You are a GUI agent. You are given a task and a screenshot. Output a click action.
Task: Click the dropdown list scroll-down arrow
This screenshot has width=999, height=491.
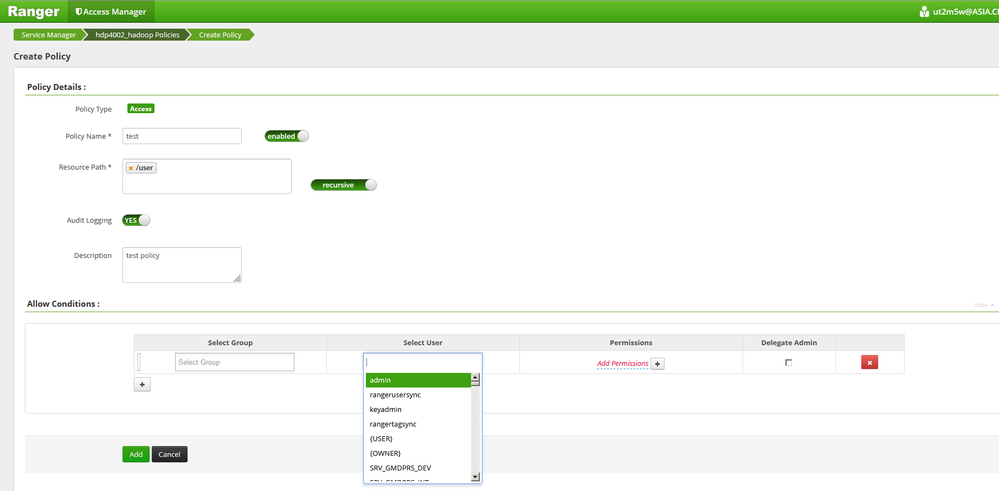[x=475, y=476]
